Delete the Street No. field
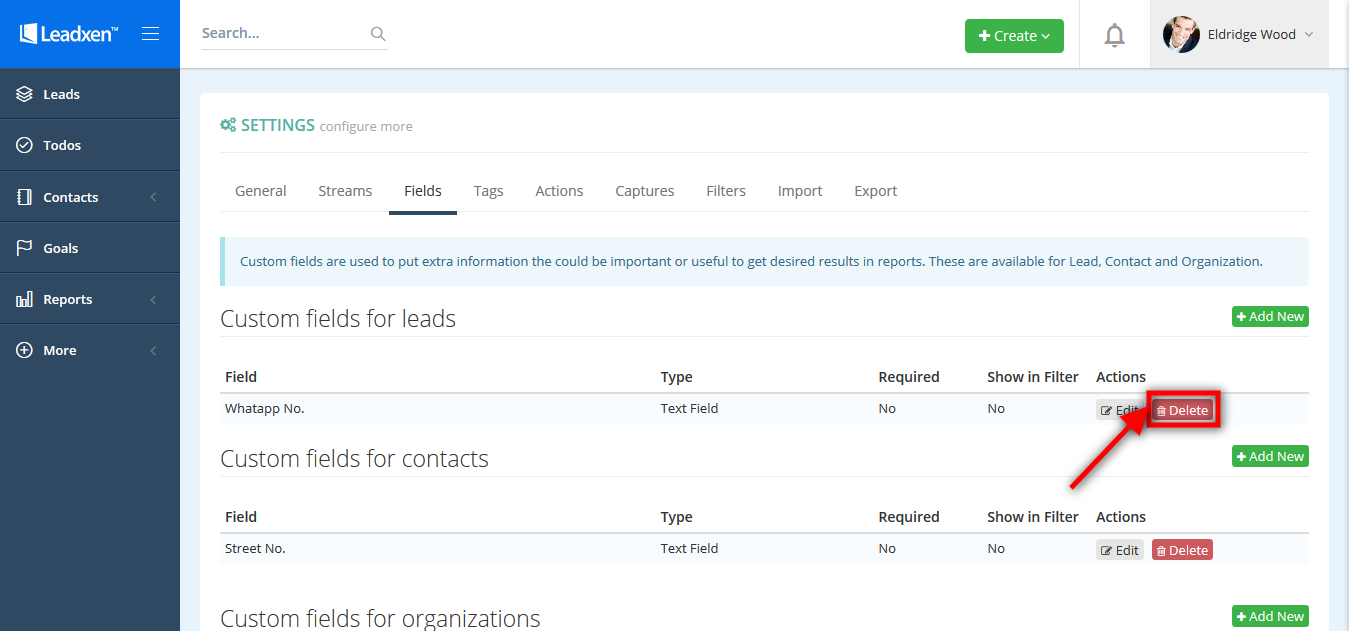The image size is (1349, 631). pyautogui.click(x=1182, y=550)
